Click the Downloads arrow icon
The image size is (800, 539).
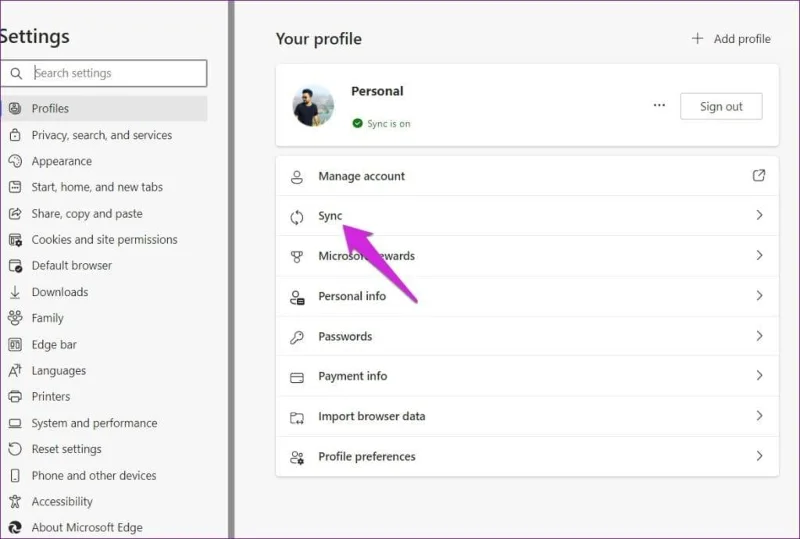tap(15, 292)
